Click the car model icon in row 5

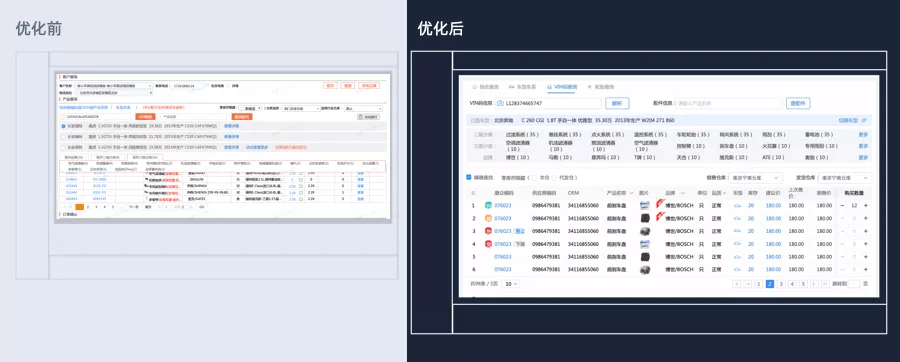tap(738, 256)
